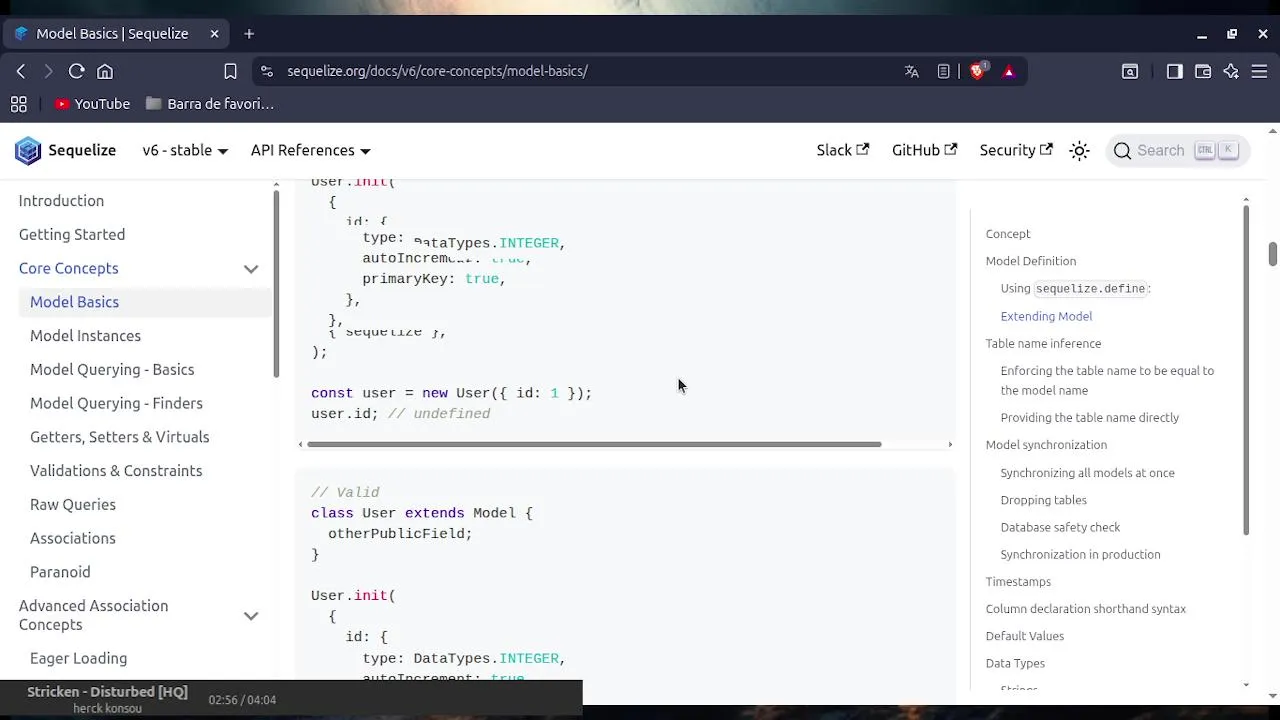Jump to Database safety check section
The image size is (1280, 720).
(x=1060, y=527)
